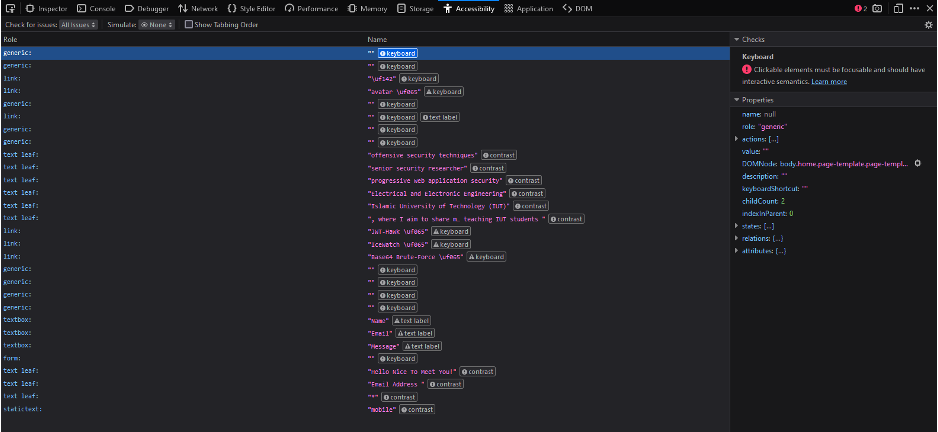The height and width of the screenshot is (432, 938).
Task: Open the three-dot customize menu
Action: [x=914, y=8]
